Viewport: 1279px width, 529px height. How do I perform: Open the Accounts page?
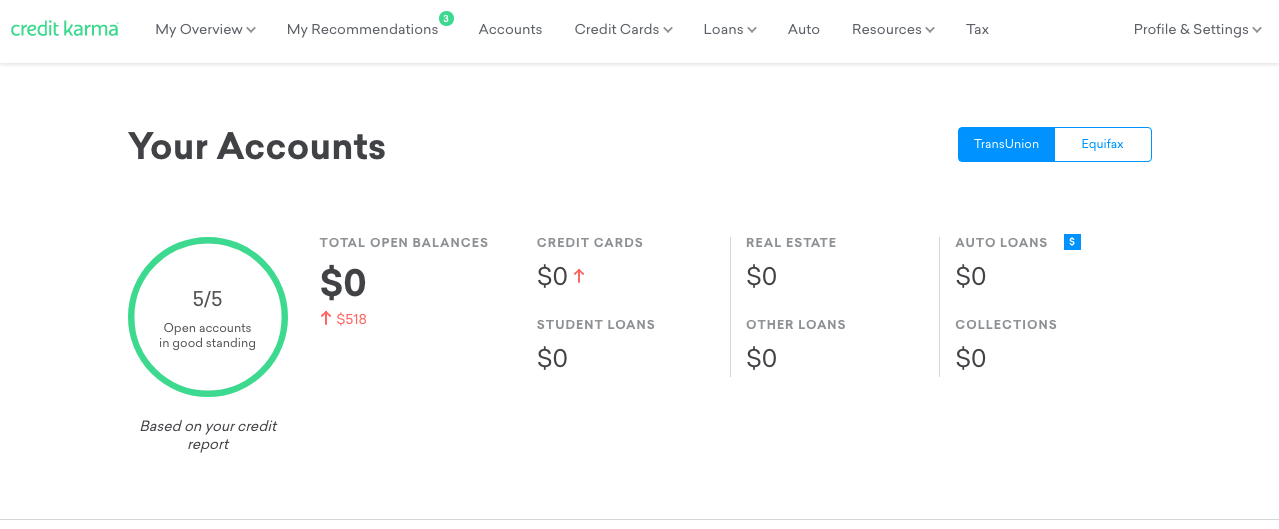510,30
